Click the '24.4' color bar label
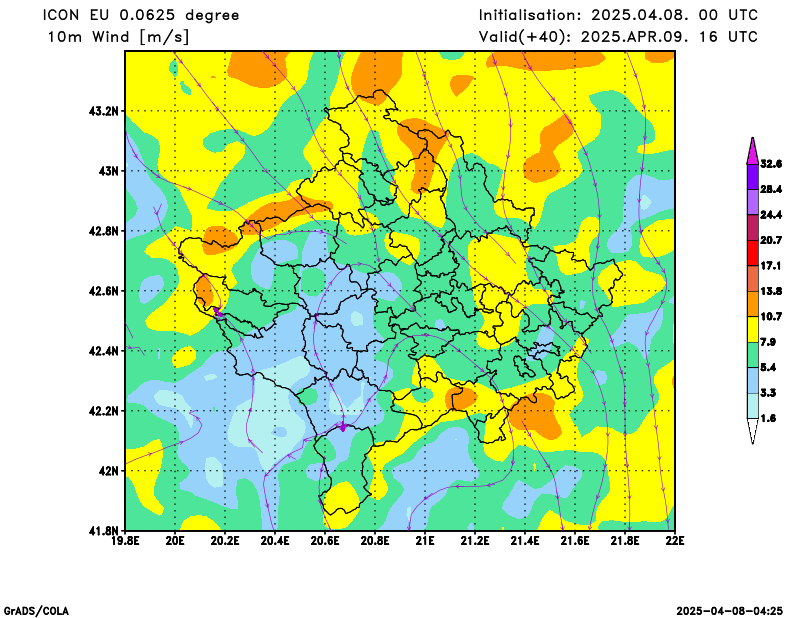The height and width of the screenshot is (618, 800). [771, 215]
